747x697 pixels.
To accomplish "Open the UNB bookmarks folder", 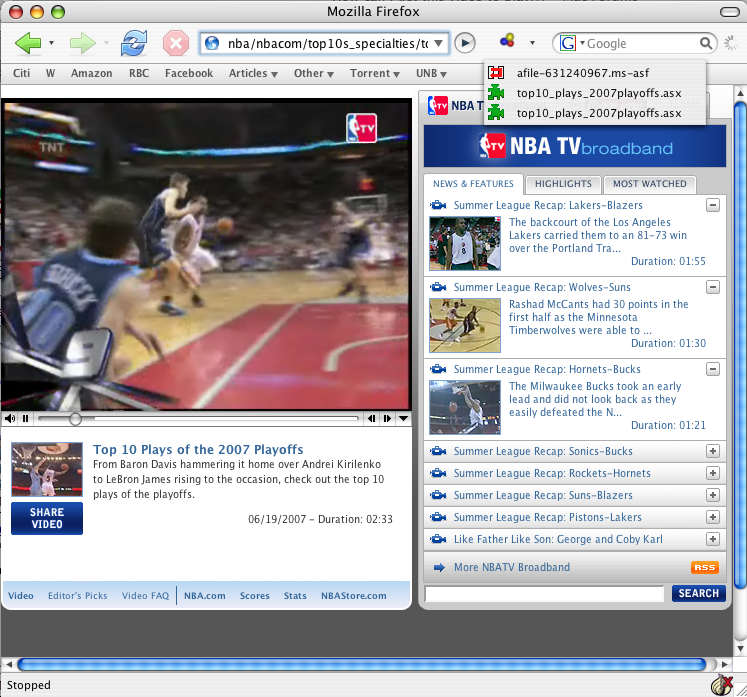I will 431,73.
